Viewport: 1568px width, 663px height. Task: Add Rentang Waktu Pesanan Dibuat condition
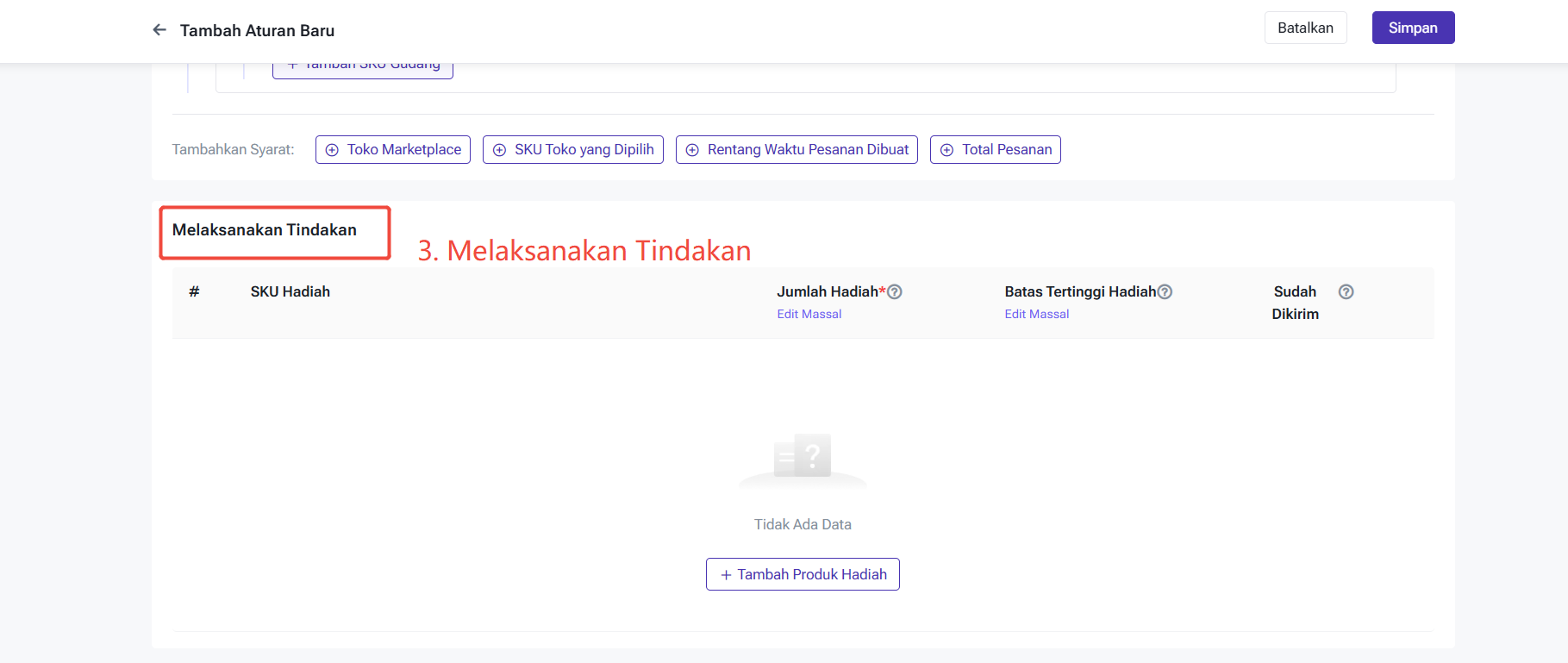point(796,150)
